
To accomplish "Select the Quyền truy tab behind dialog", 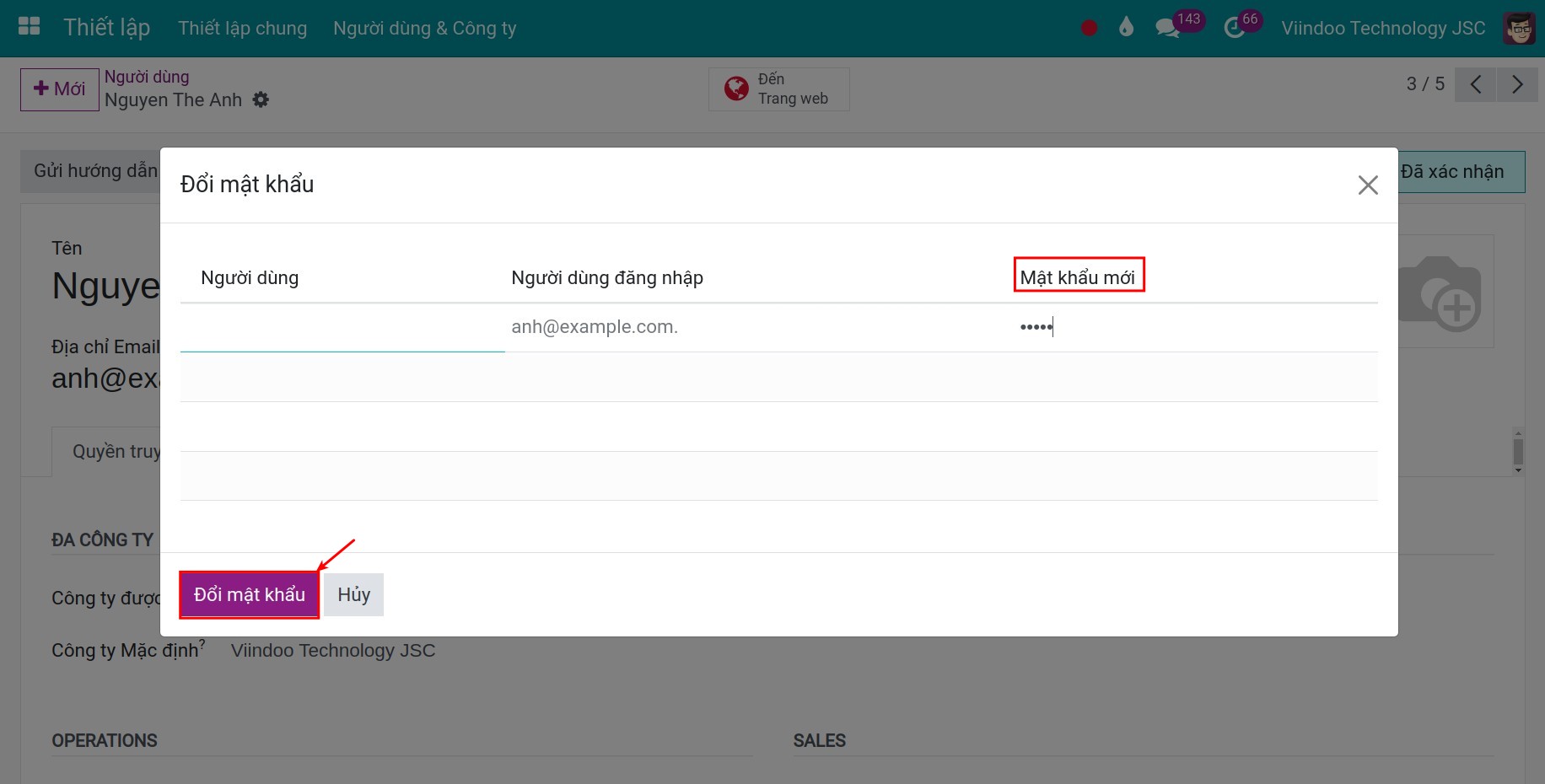I will [x=106, y=451].
